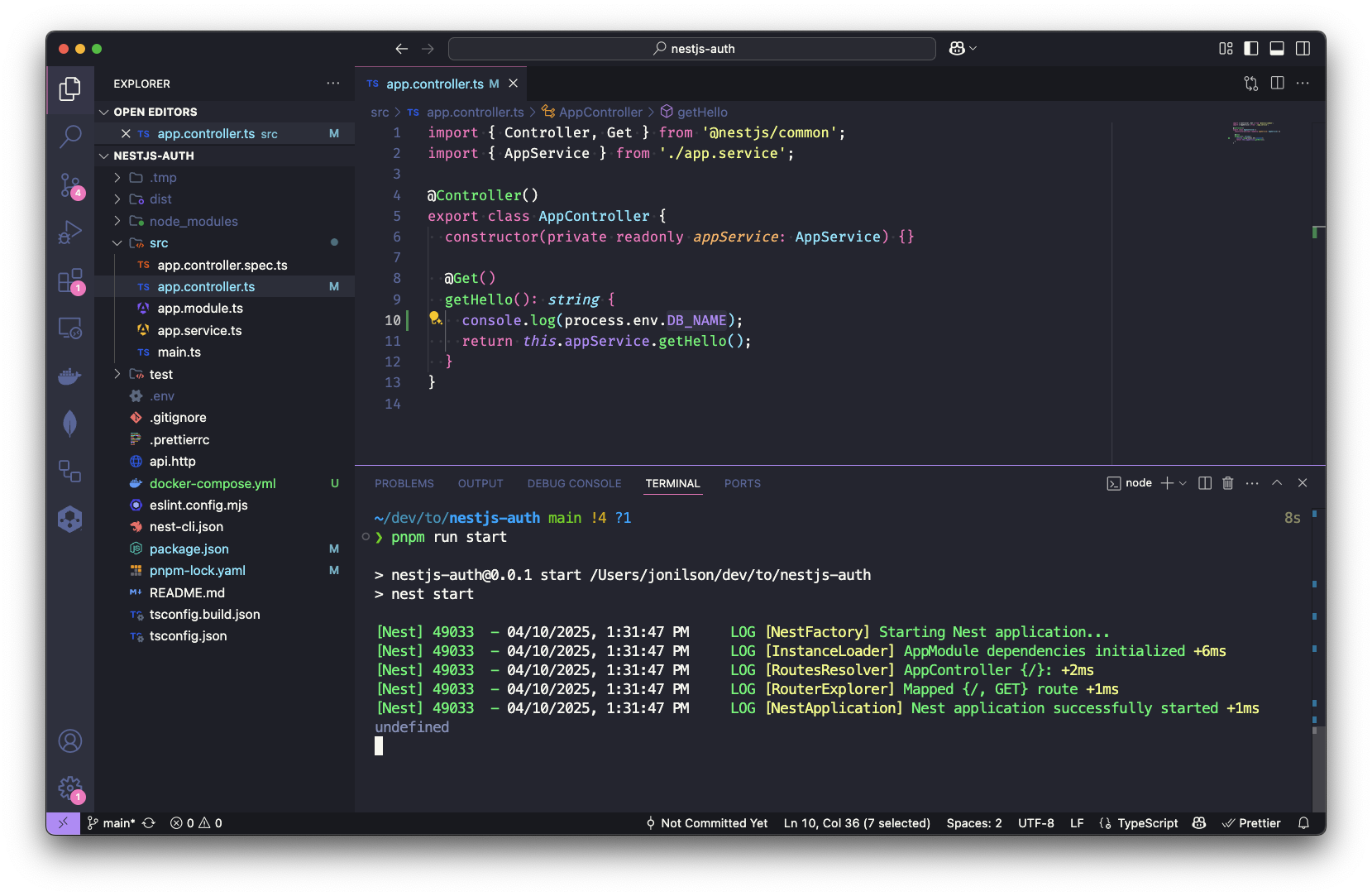Viewport: 1372px width, 896px height.
Task: Click LF end of line sequence
Action: click(1077, 823)
